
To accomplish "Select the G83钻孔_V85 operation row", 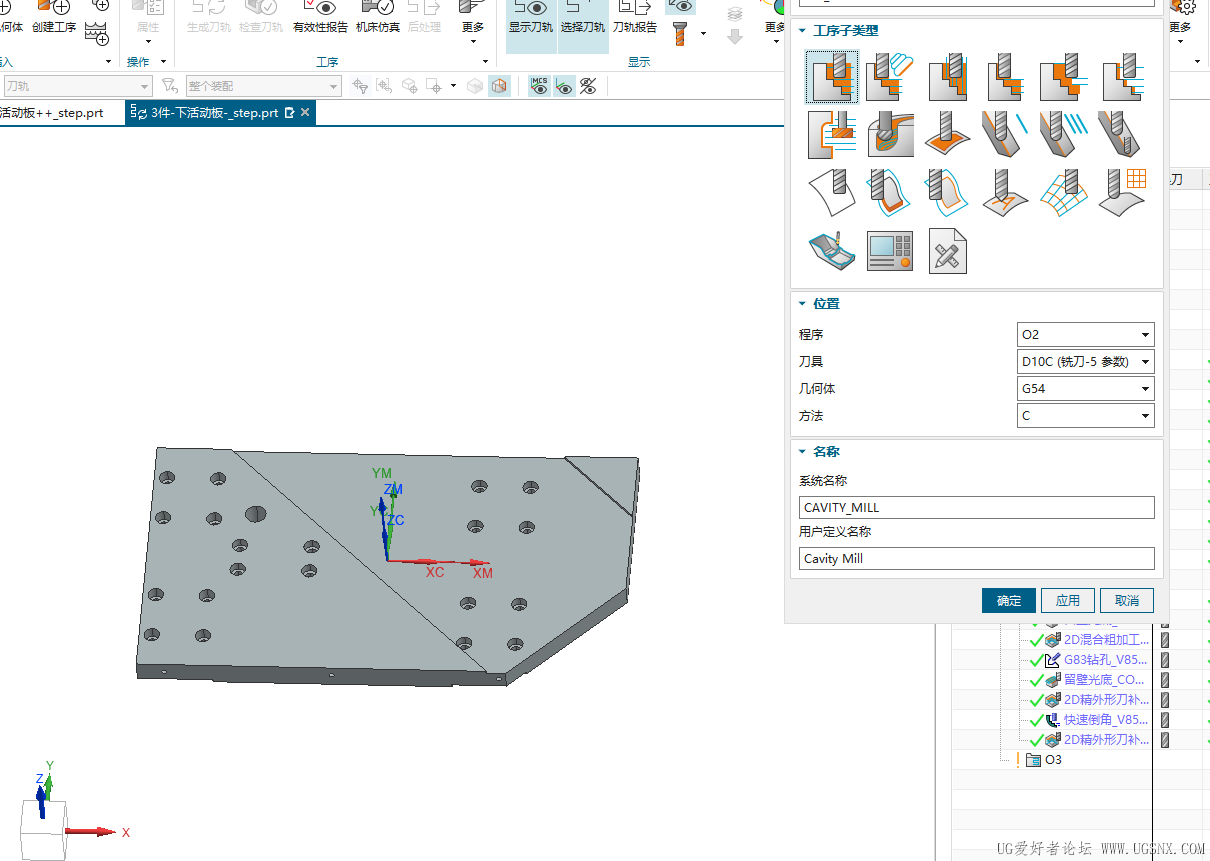I will click(x=1106, y=660).
